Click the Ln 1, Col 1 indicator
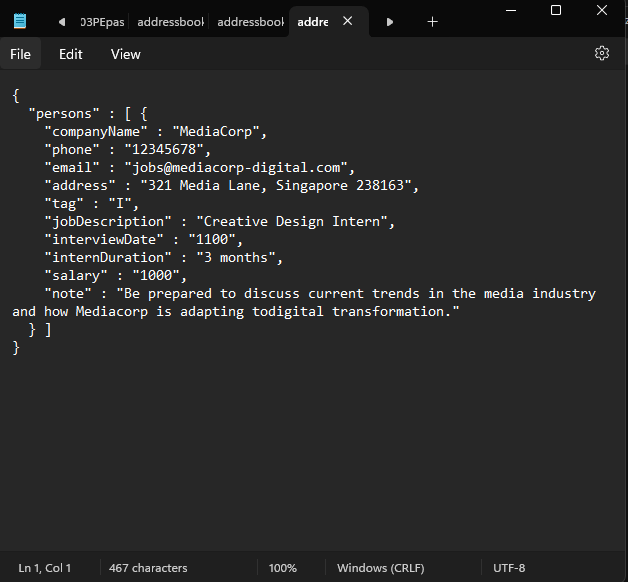Viewport: 628px width, 582px height. 44,568
